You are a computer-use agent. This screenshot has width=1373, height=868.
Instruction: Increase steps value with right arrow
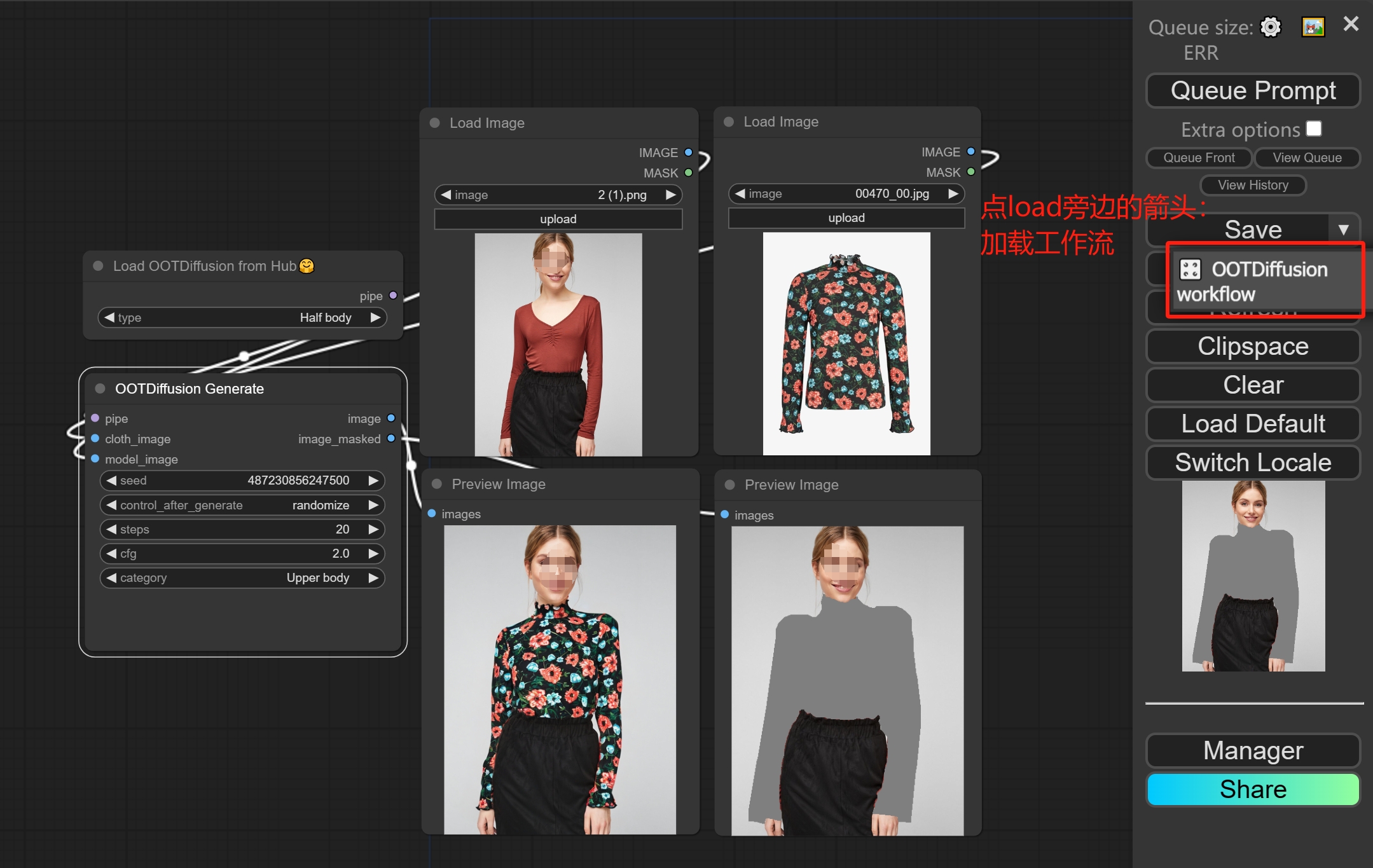click(x=373, y=529)
